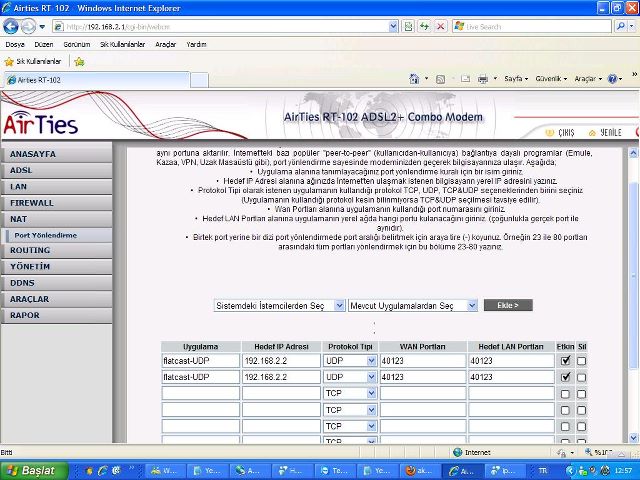Click the RSS feeds icon
640x480 pixels.
440,79
